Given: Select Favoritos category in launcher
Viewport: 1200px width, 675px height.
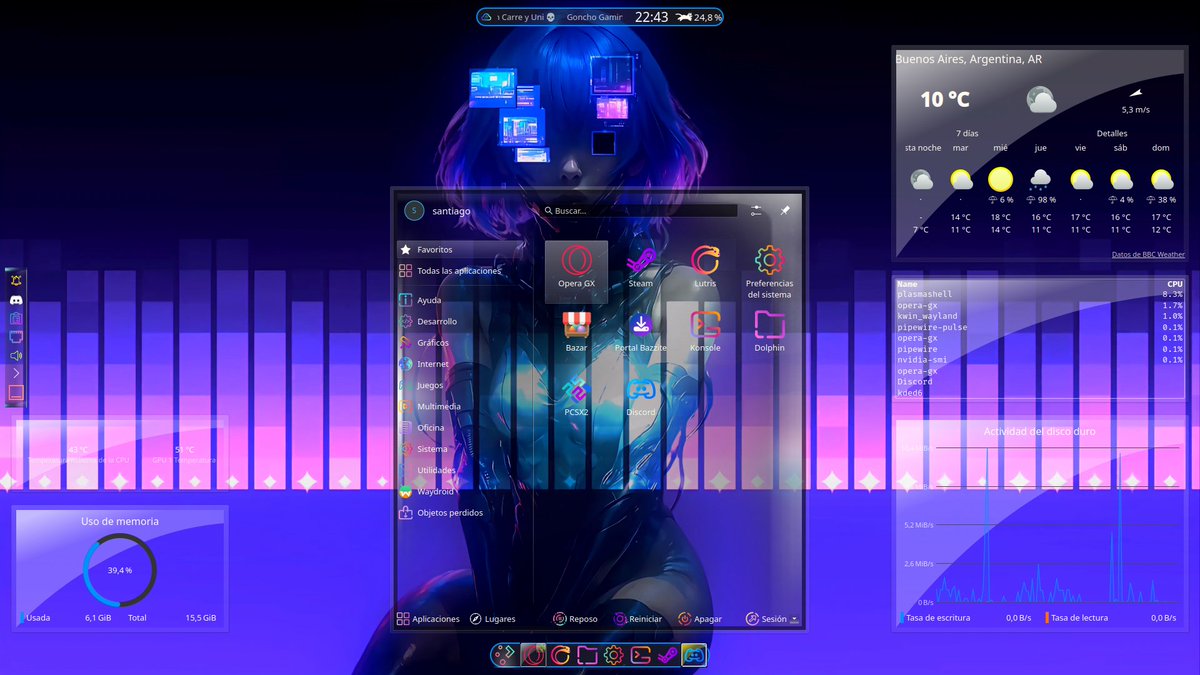Looking at the screenshot, I should [462, 249].
